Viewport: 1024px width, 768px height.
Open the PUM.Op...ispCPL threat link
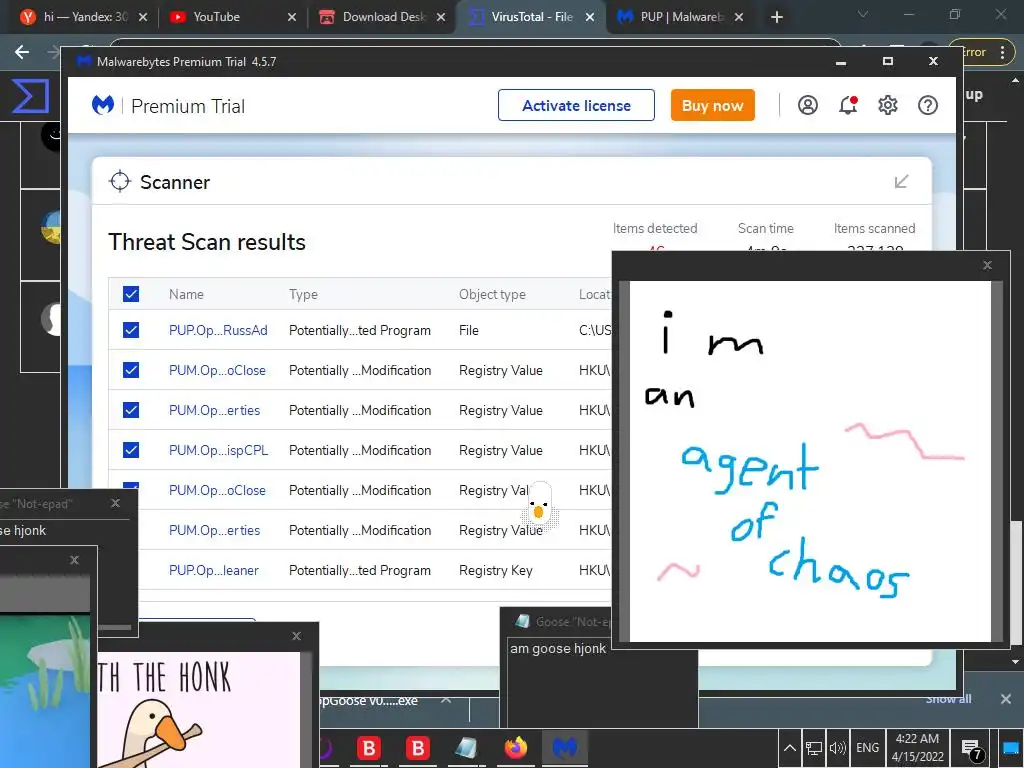[x=218, y=451]
